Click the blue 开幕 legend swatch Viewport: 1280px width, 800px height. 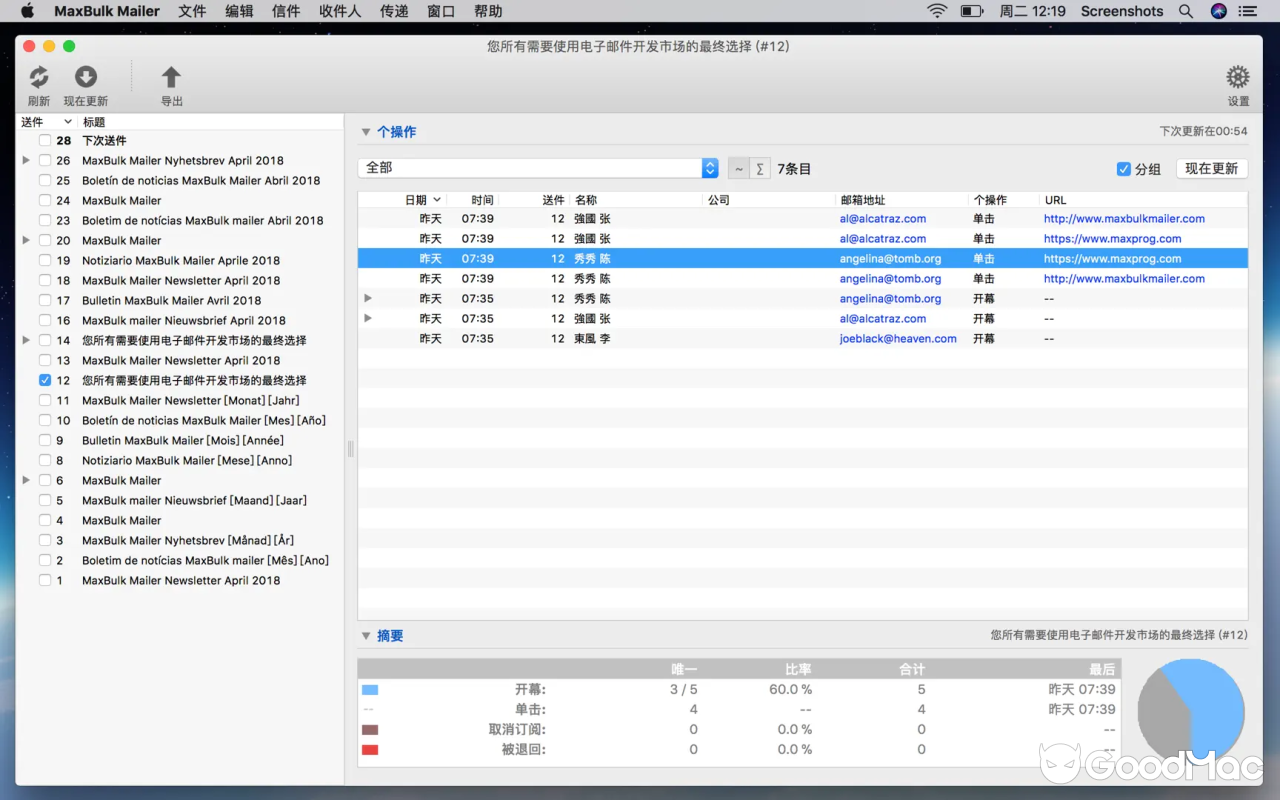[x=371, y=689]
